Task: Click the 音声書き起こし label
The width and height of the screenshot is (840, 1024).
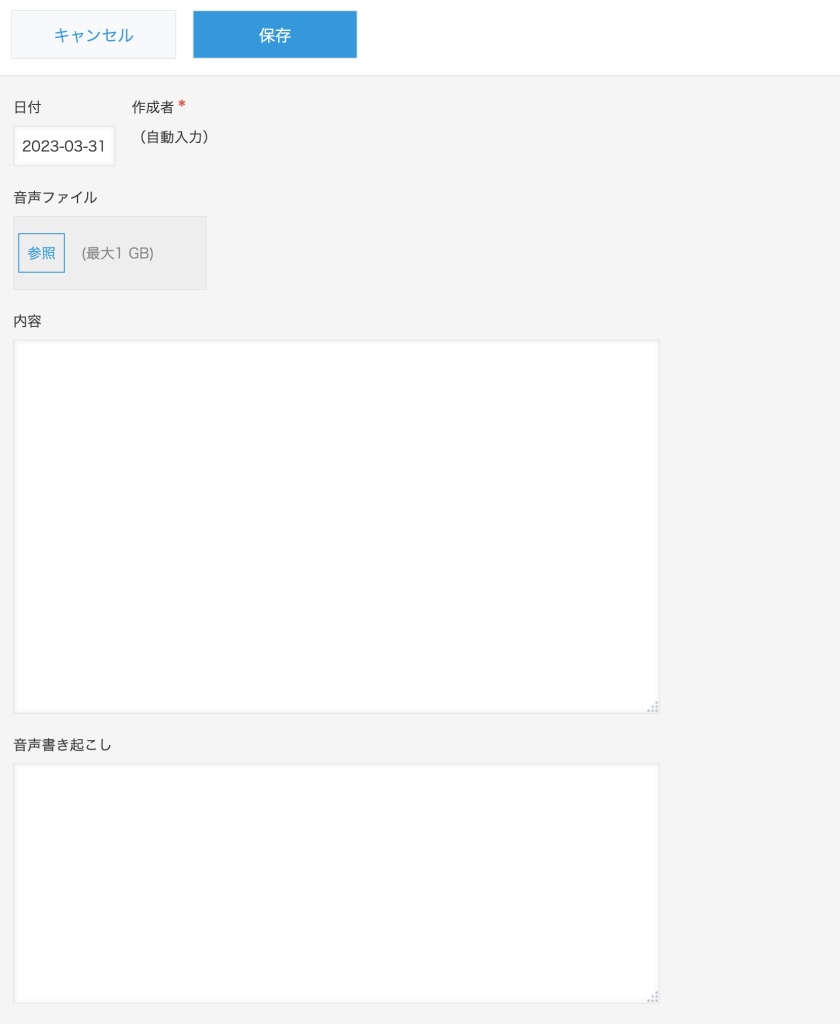Action: 63,745
